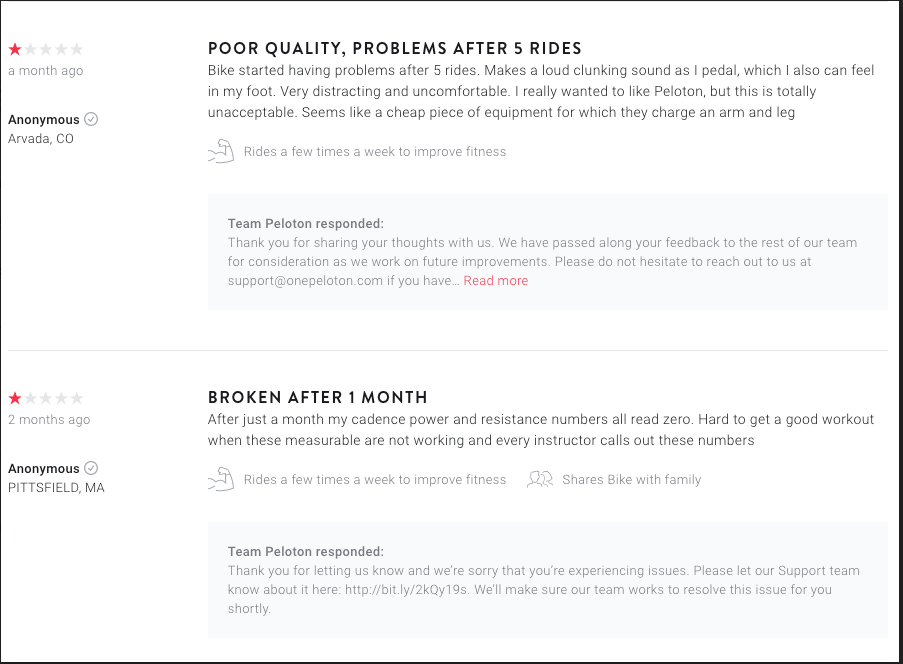Viewport: 903px width, 664px height.
Task: Click the flexing arm icon in second review
Action: (221, 479)
